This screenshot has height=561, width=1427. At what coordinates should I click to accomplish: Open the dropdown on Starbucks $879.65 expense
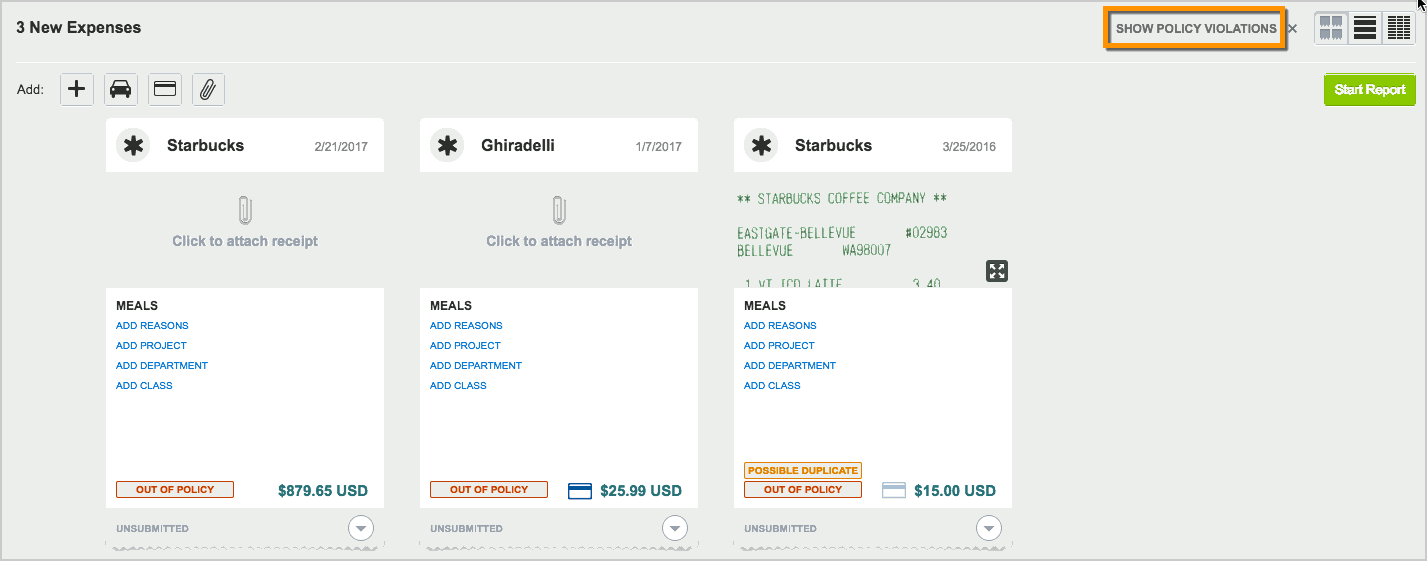point(361,528)
